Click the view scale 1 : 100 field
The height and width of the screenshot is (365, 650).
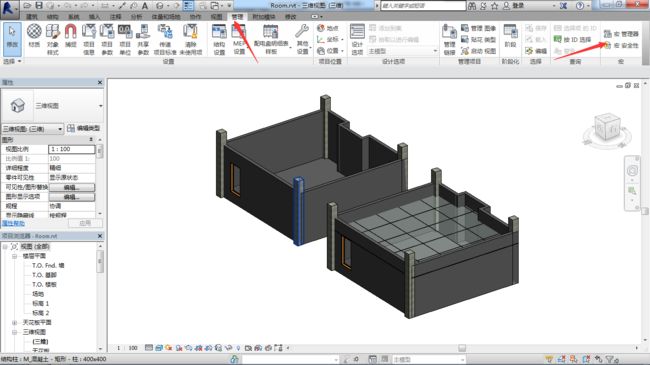coord(72,149)
